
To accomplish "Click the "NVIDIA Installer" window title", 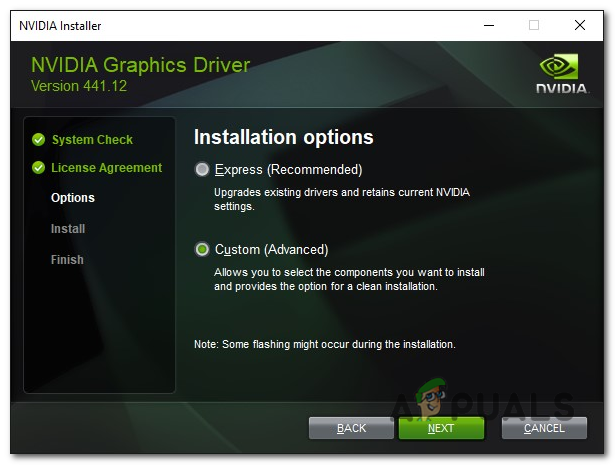I will pyautogui.click(x=60, y=26).
